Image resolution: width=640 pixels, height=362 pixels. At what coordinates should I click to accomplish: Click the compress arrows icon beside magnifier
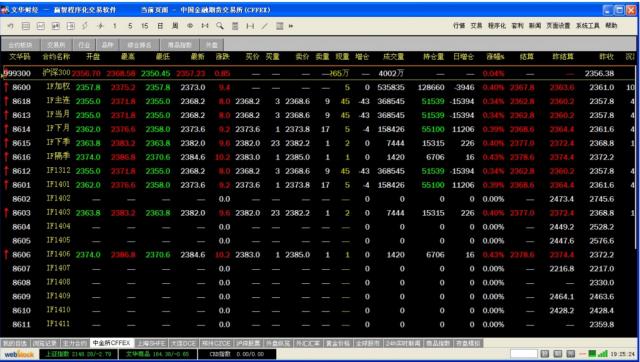(x=205, y=26)
